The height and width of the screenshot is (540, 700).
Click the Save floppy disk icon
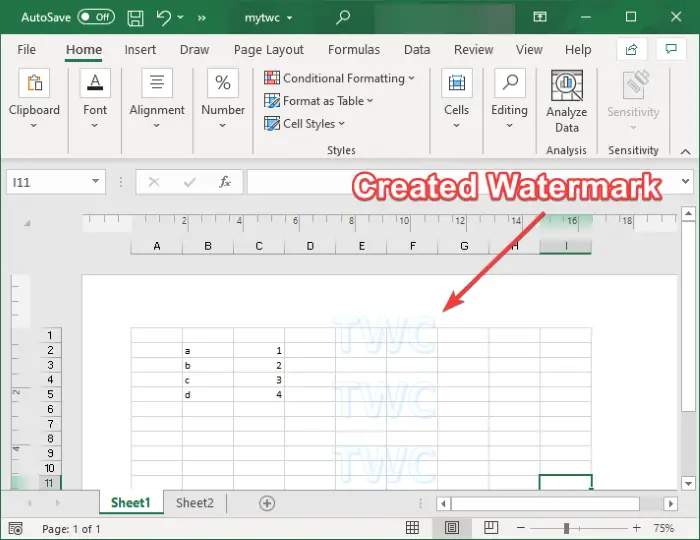point(135,18)
